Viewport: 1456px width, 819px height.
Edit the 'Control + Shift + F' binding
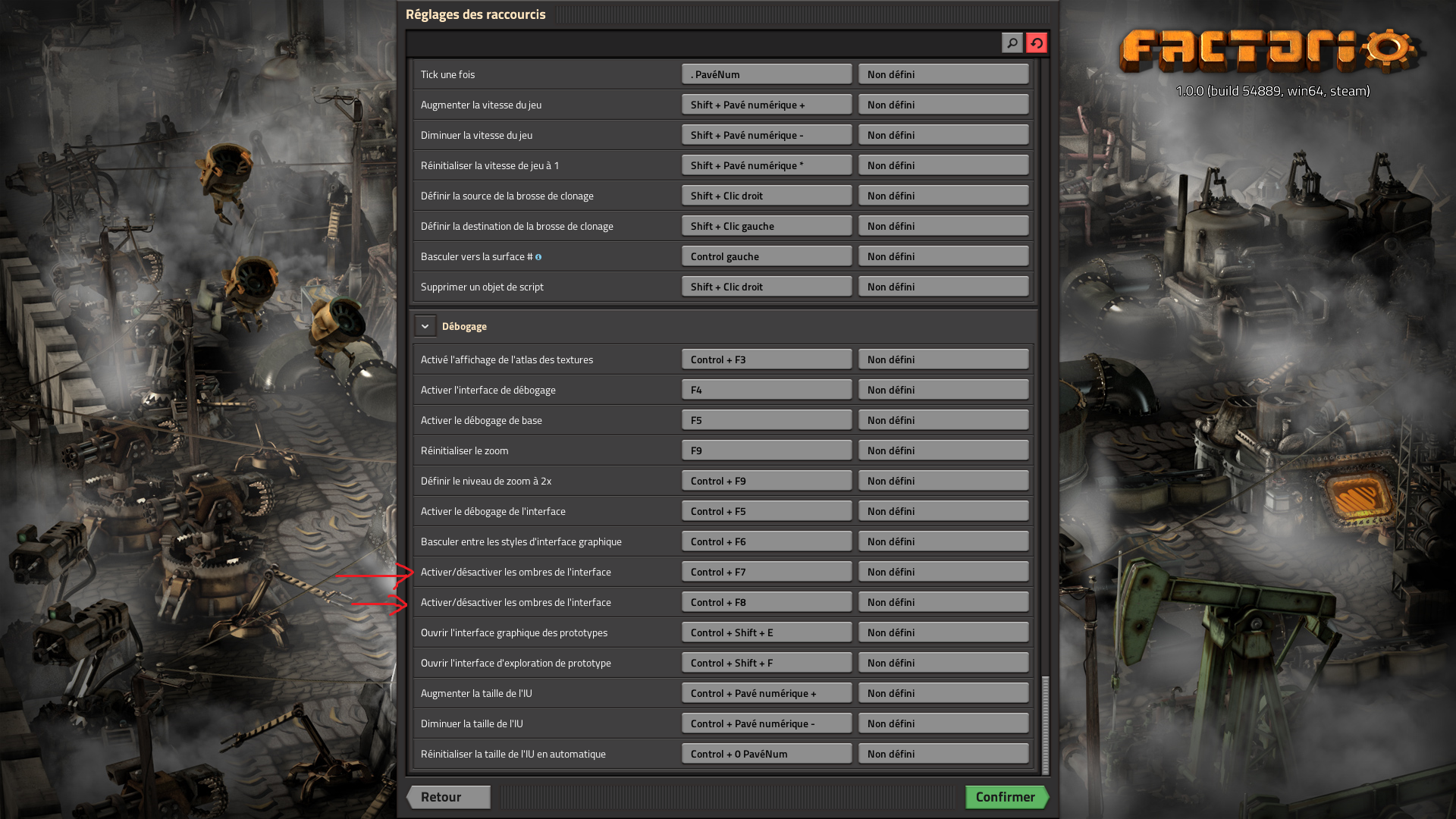click(x=767, y=663)
